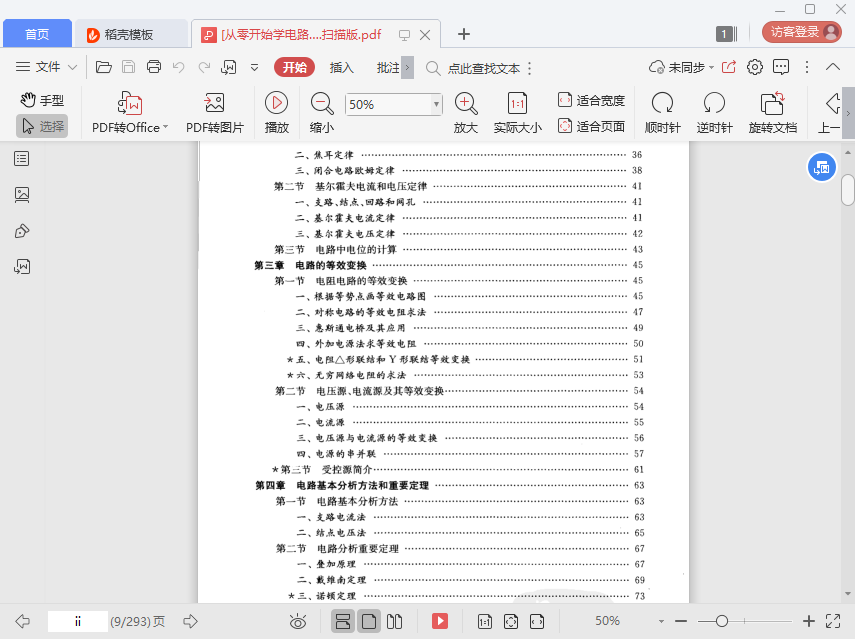Image resolution: width=855 pixels, height=639 pixels.
Task: Switch to the 开始 ribbon tab
Action: click(x=294, y=68)
